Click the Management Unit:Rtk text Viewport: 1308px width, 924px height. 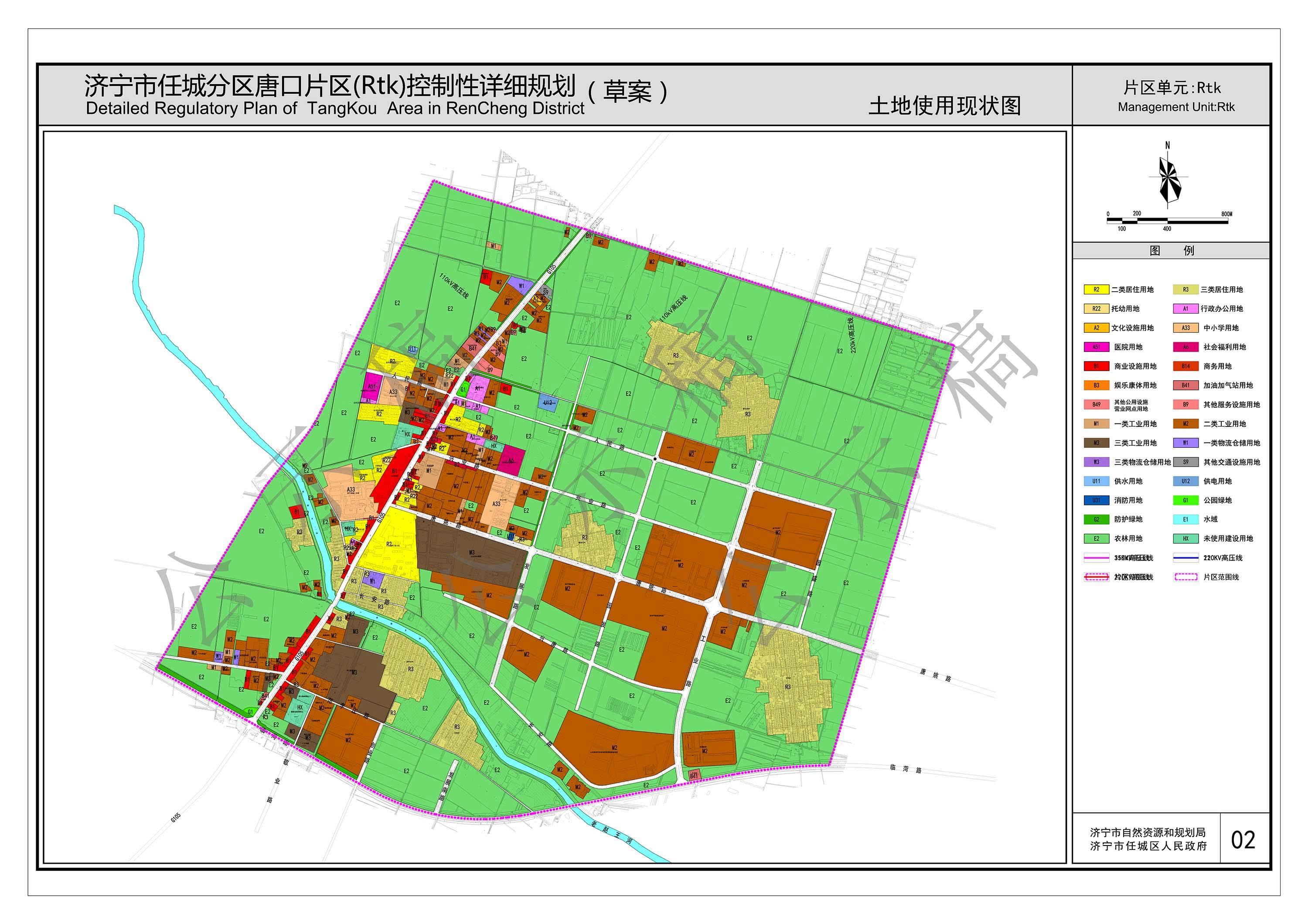click(1176, 107)
